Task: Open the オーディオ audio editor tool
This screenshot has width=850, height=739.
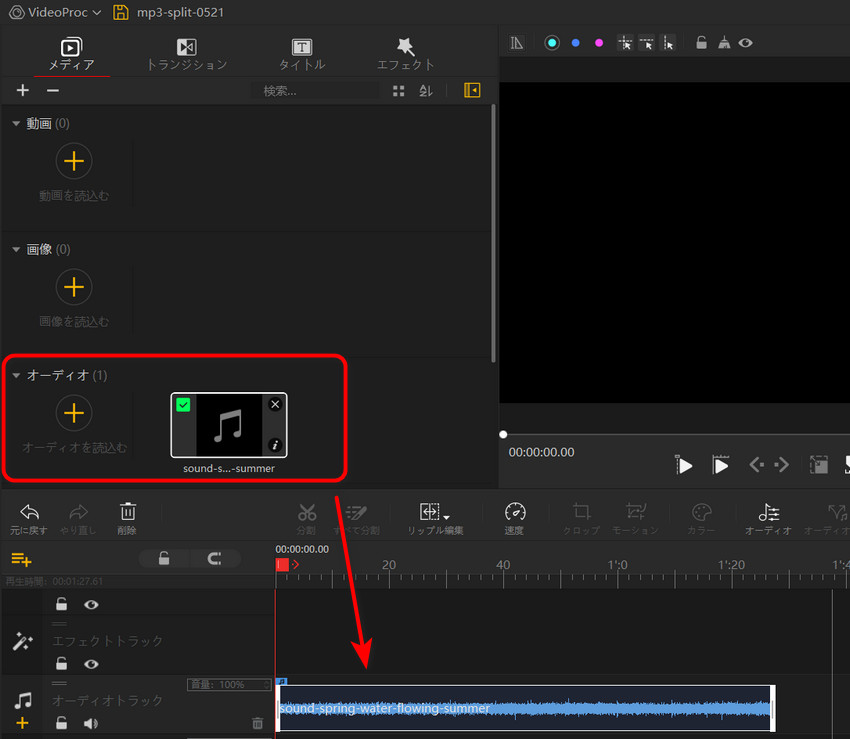Action: tap(769, 518)
